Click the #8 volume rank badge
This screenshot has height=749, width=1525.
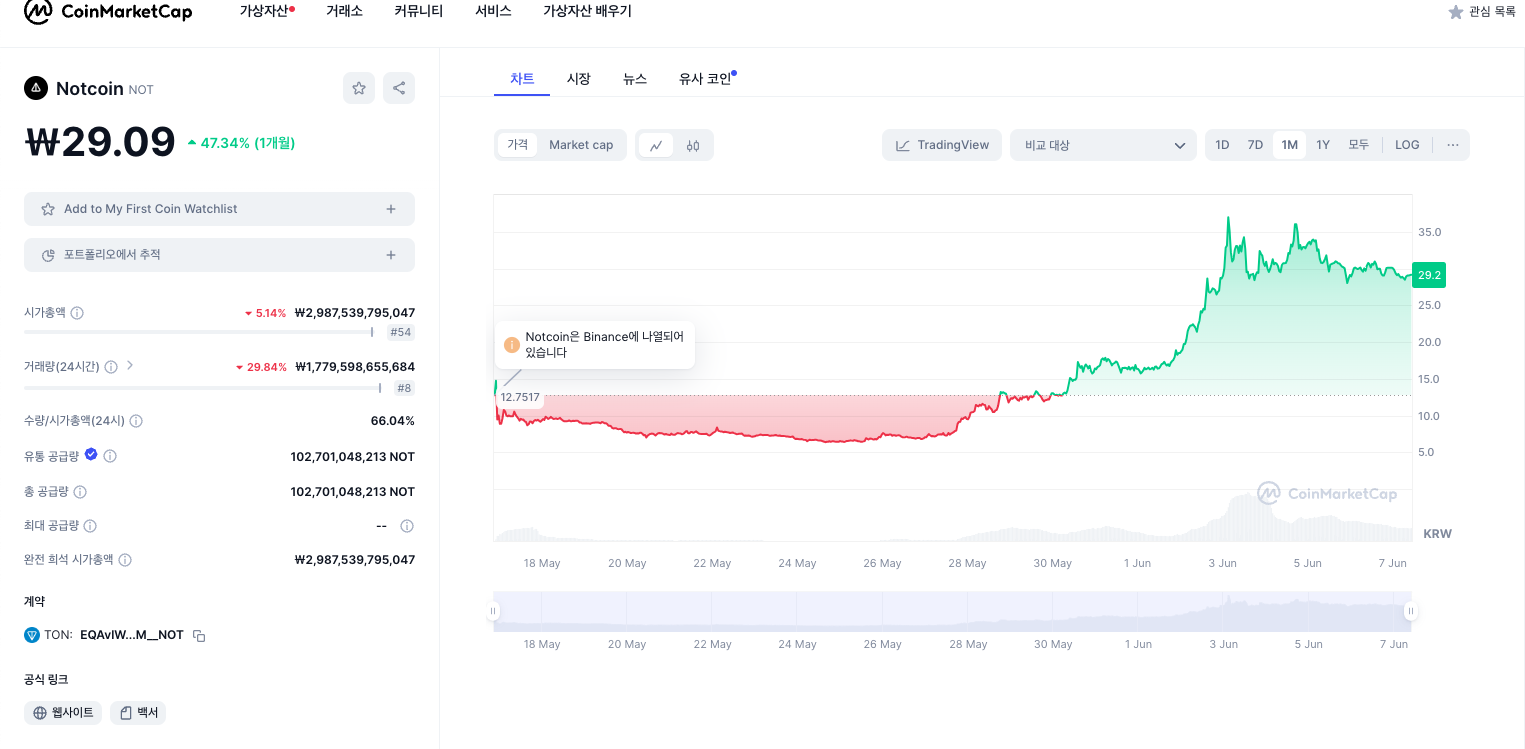[404, 388]
